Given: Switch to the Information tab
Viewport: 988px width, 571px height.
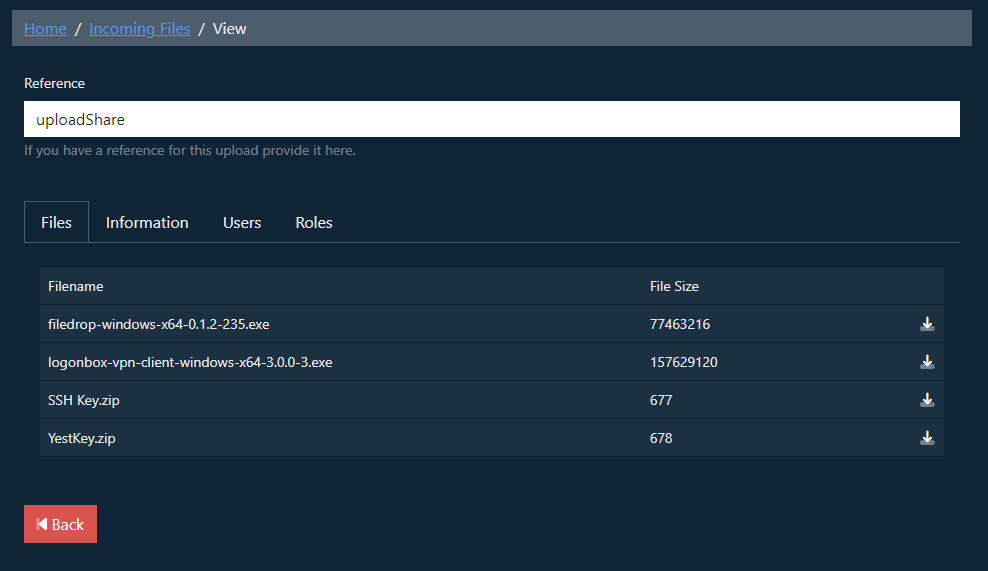Looking at the screenshot, I should click(147, 222).
